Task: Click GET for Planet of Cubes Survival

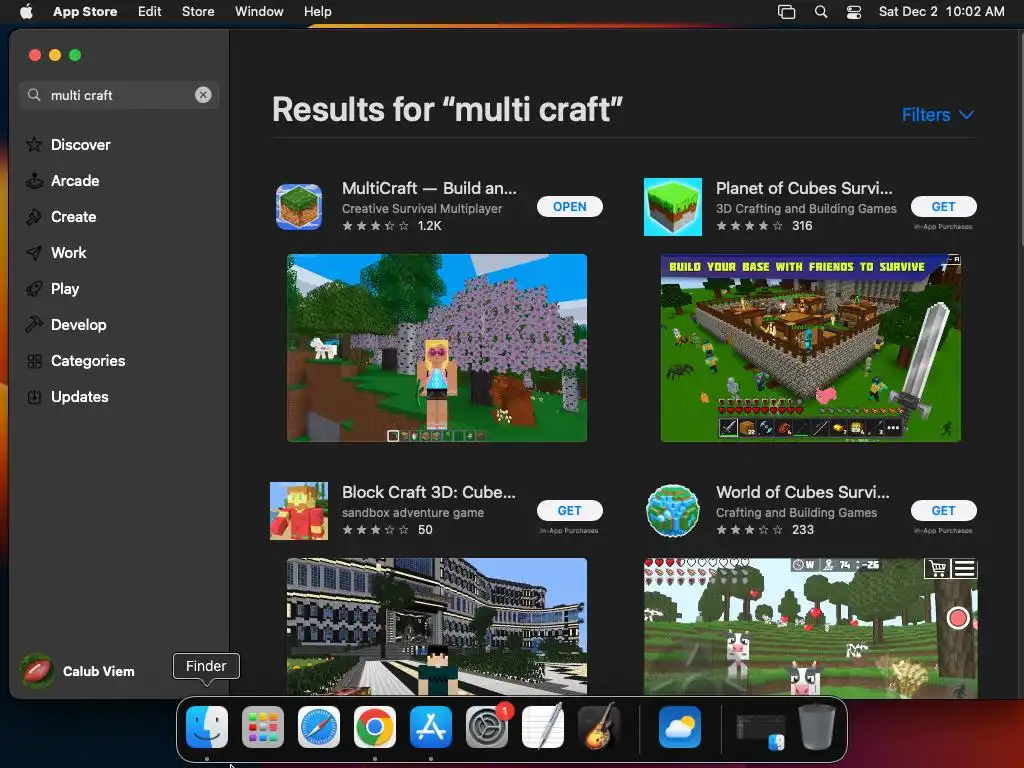Action: [944, 206]
